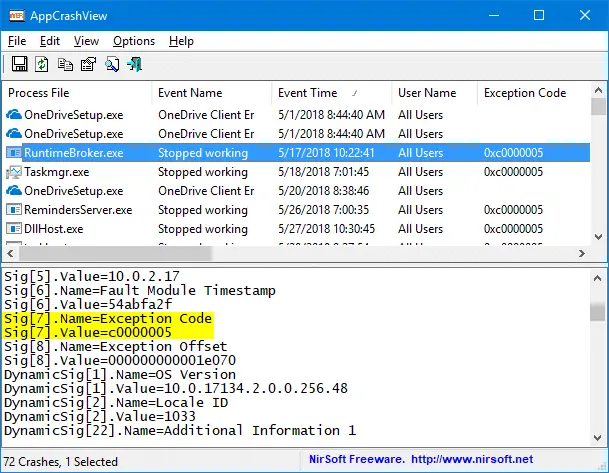Click Event Time 5/18/2018 7:01:45
The image size is (609, 473).
click(x=324, y=172)
